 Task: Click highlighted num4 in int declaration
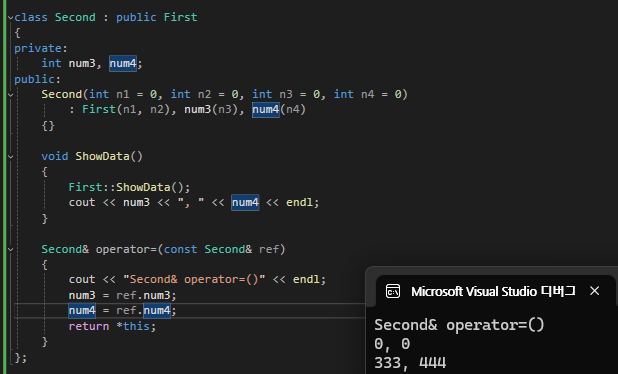[x=123, y=63]
